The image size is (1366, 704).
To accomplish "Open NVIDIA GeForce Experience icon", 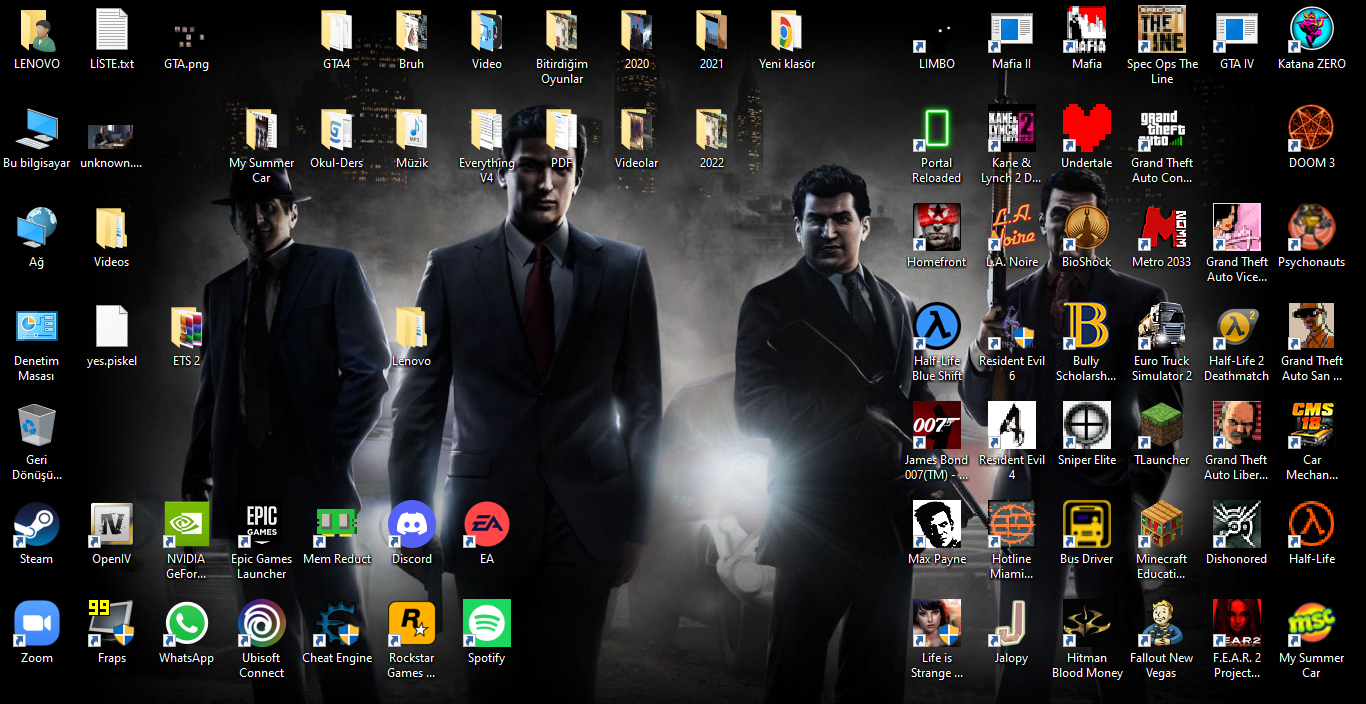I will pyautogui.click(x=187, y=525).
